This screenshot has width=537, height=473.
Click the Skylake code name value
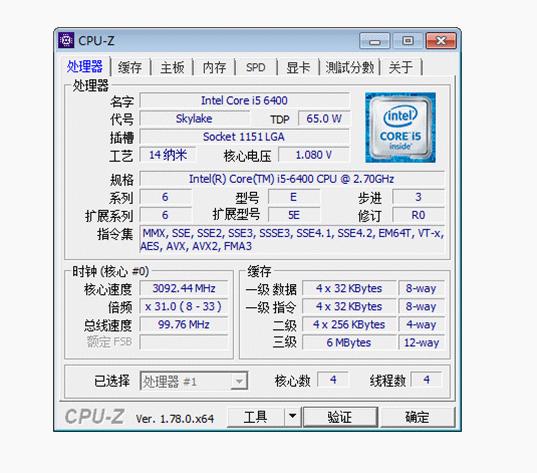[194, 119]
